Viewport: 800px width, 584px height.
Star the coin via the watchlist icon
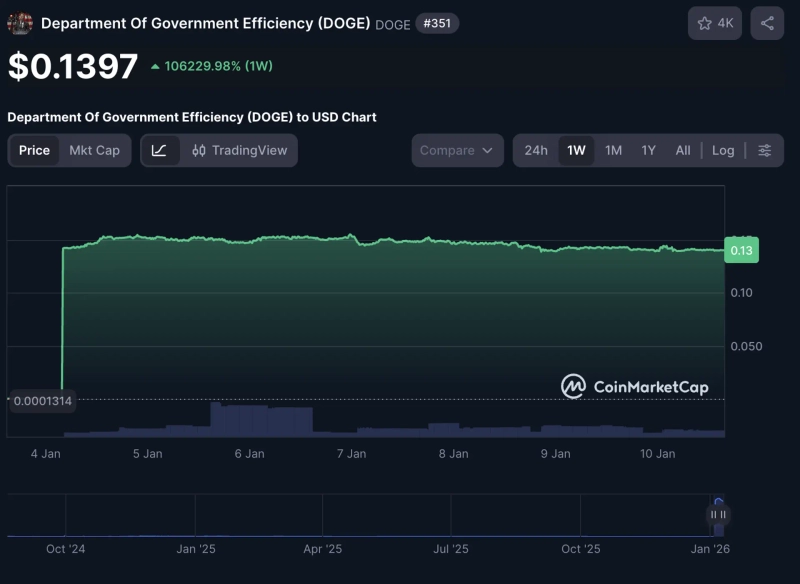click(x=703, y=22)
